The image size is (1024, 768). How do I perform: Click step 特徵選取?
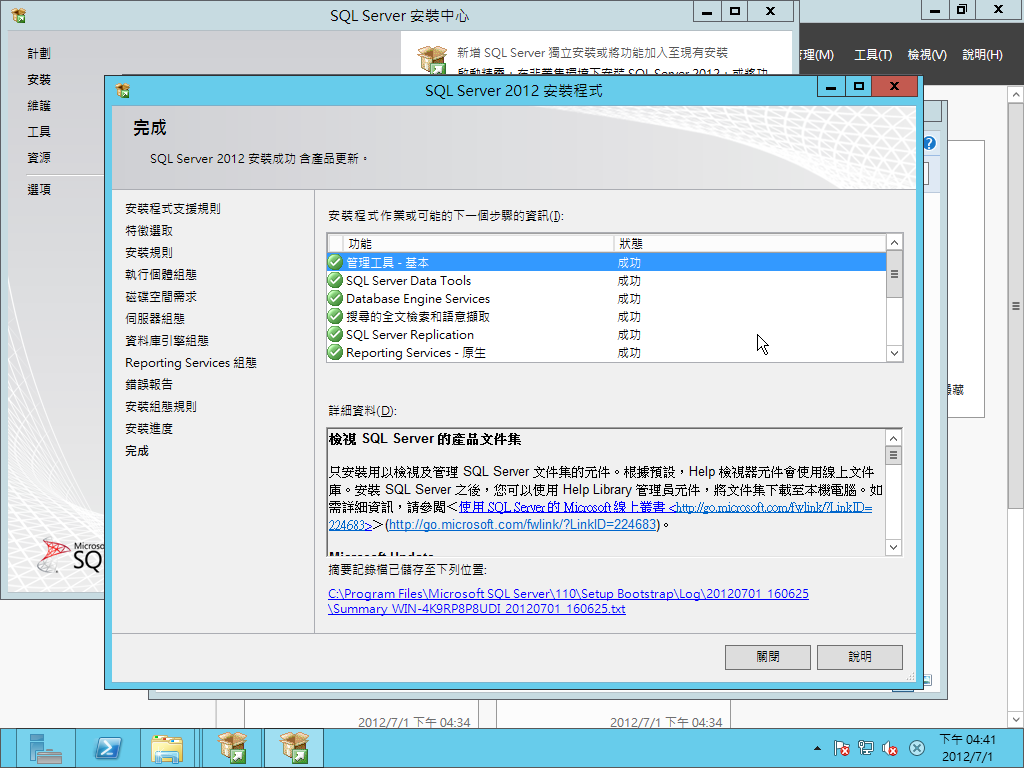(149, 231)
